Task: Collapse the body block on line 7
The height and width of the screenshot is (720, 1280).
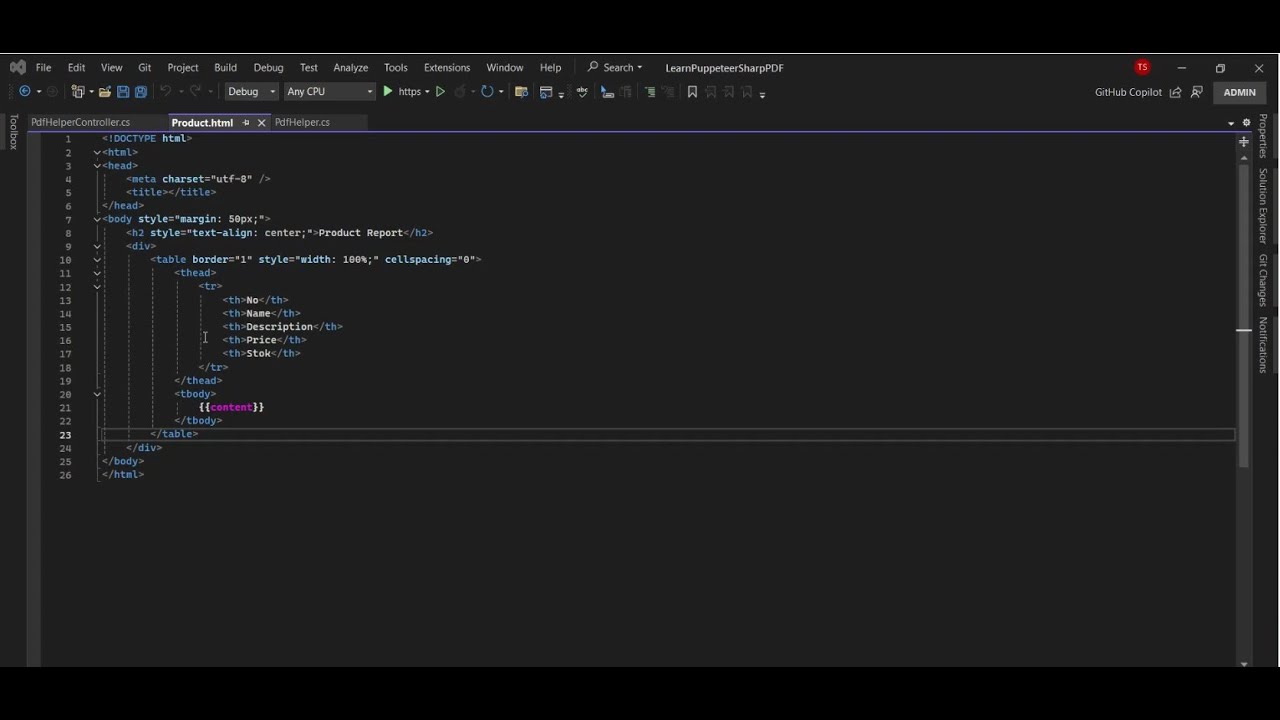Action: click(97, 219)
